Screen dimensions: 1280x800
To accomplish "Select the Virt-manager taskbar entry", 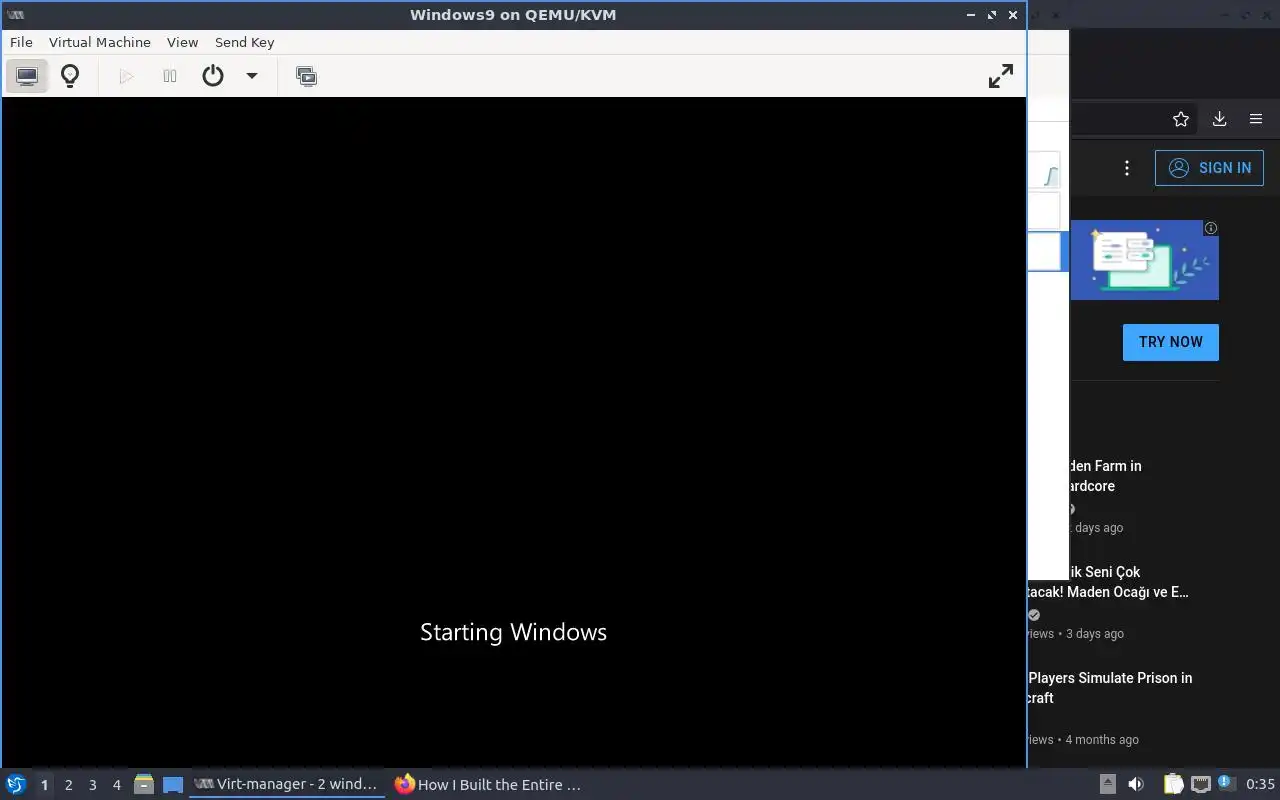I will (287, 784).
